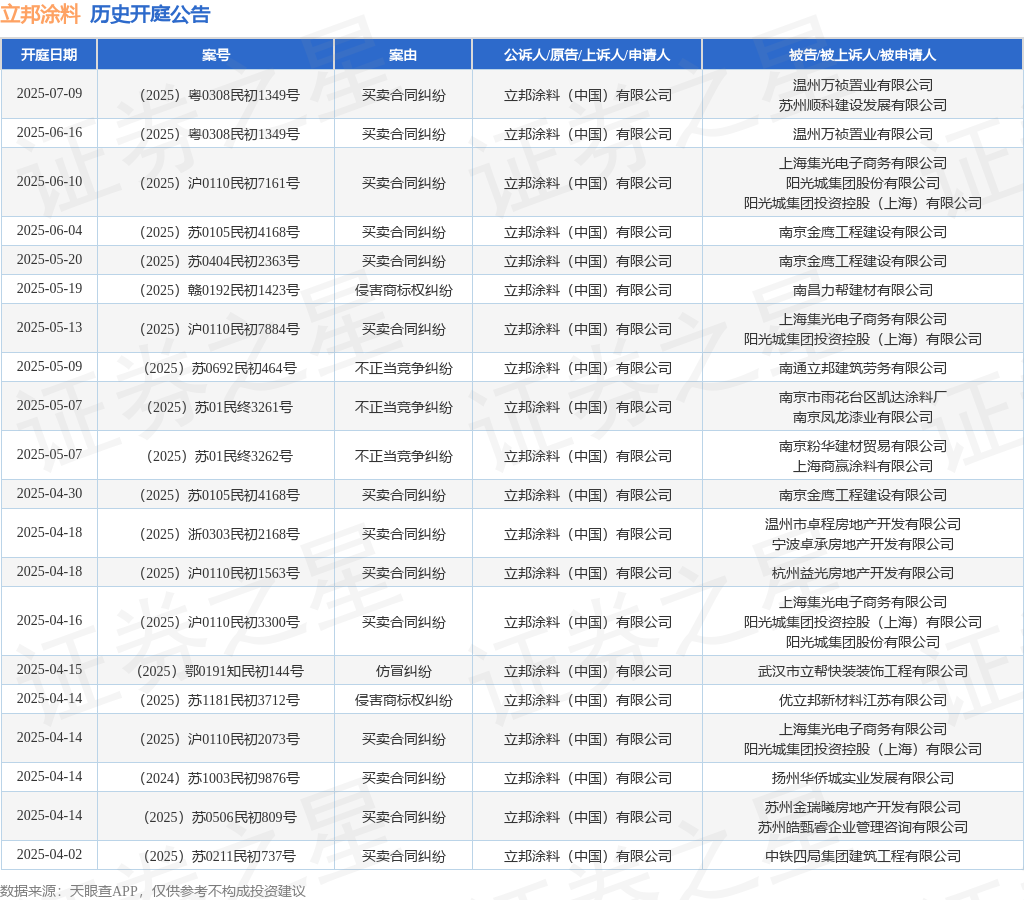Click the 立邦涂料 title text
Image resolution: width=1024 pixels, height=900 pixels.
(40, 14)
